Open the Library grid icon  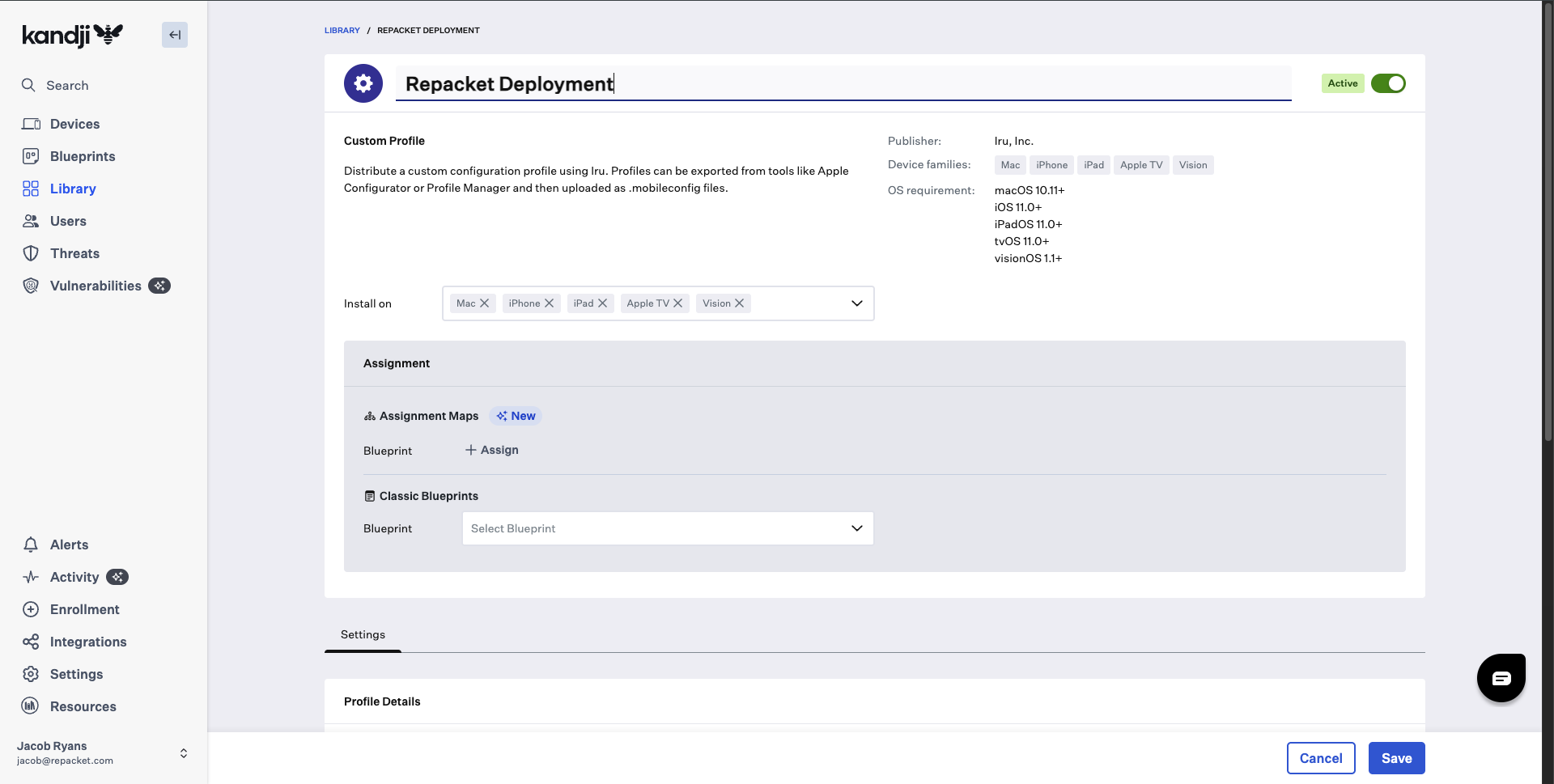(31, 189)
